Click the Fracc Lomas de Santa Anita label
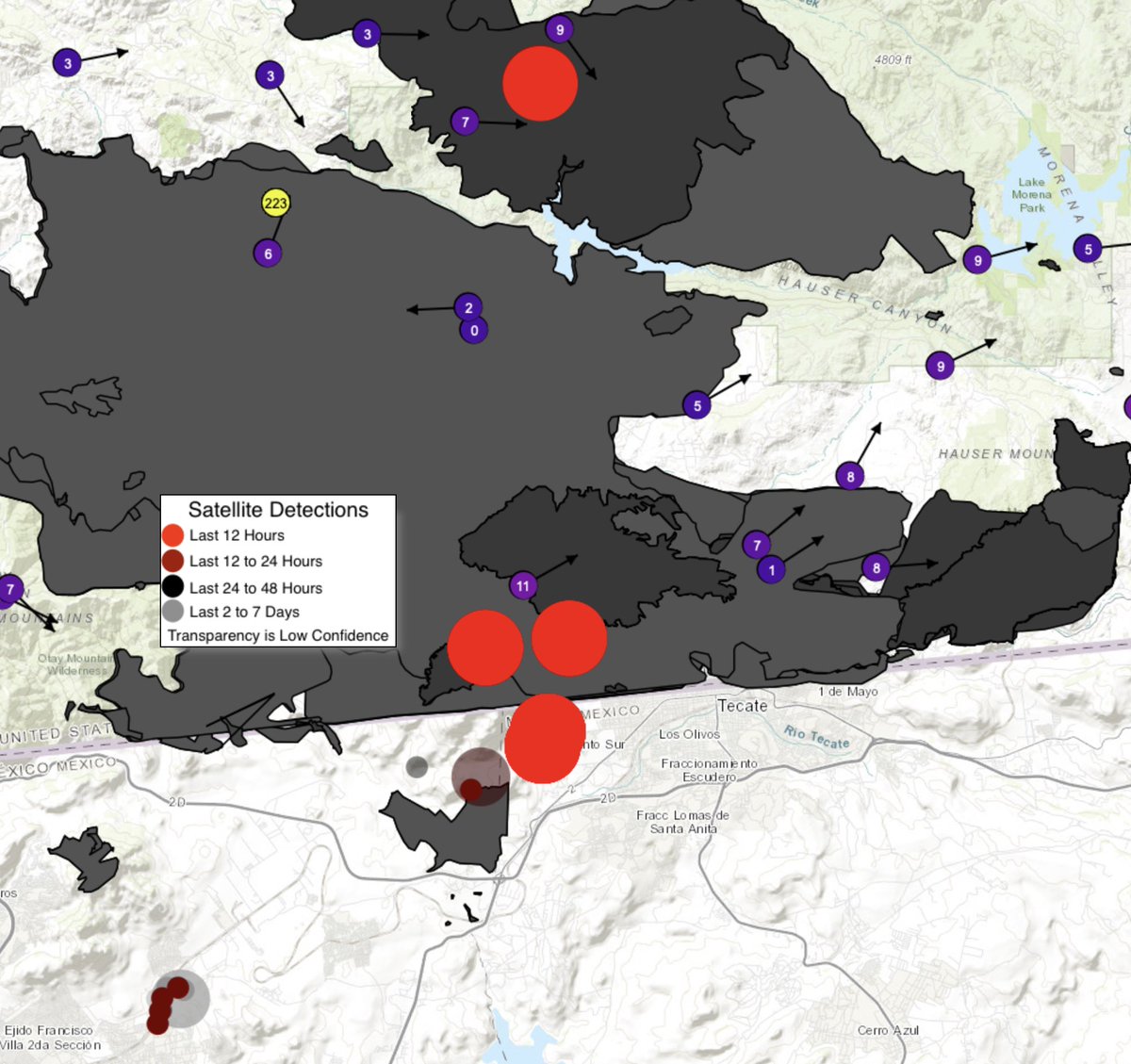 [682, 822]
